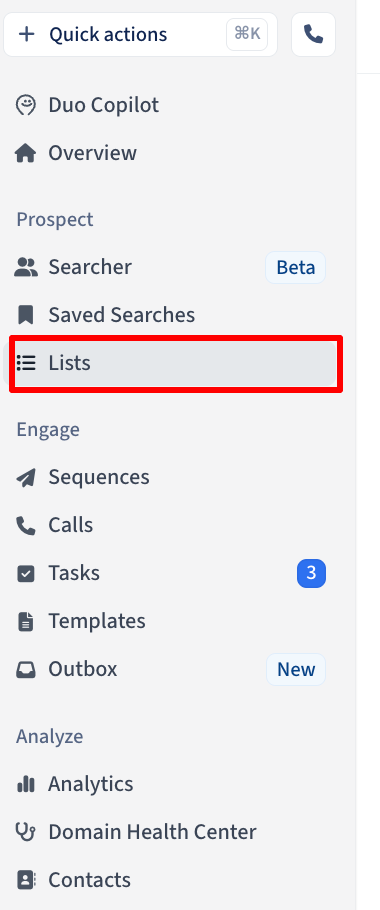Click the Duo Copilot label

point(104,106)
